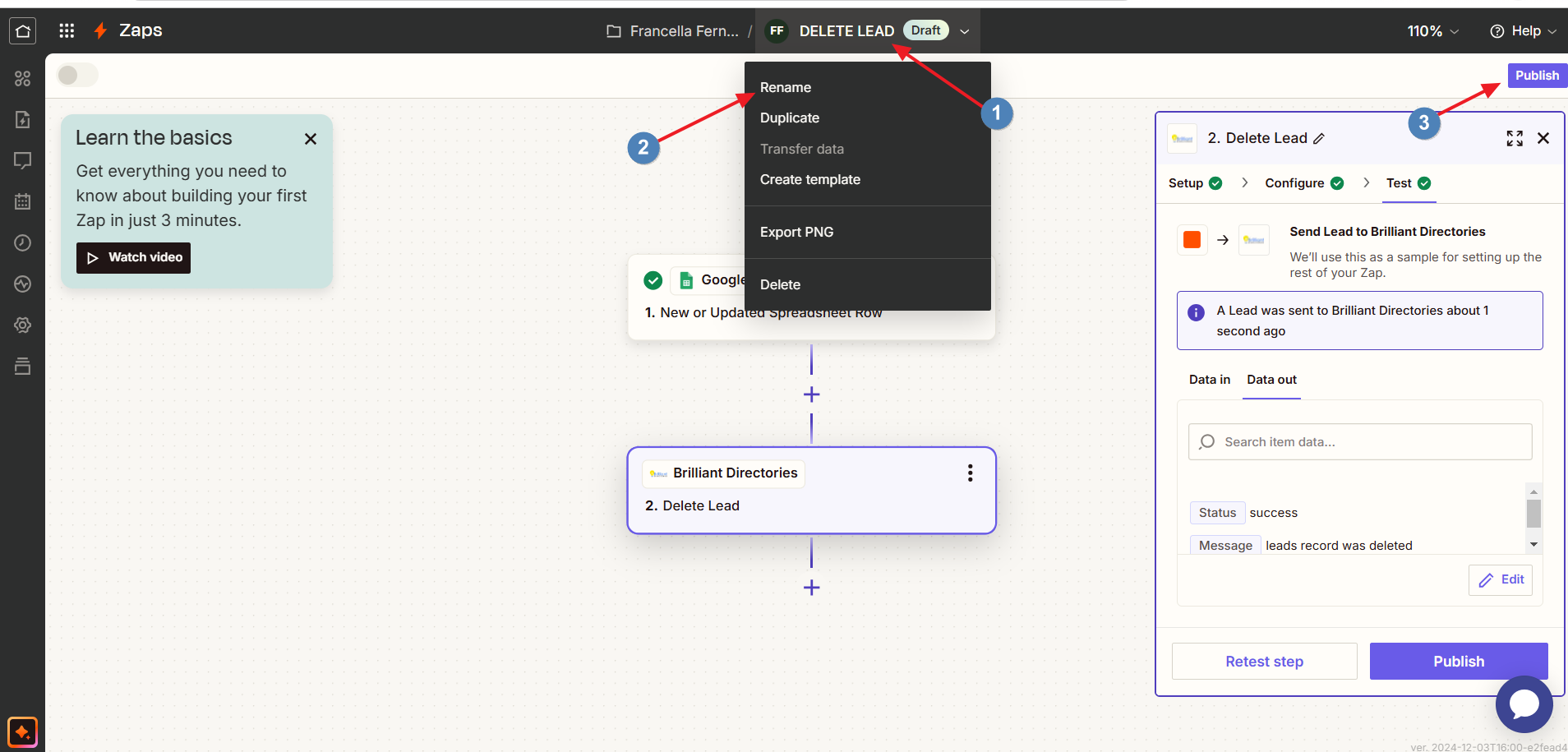Viewport: 1568px width, 752px height.
Task: Click the Edit button in data out
Action: (x=1501, y=579)
